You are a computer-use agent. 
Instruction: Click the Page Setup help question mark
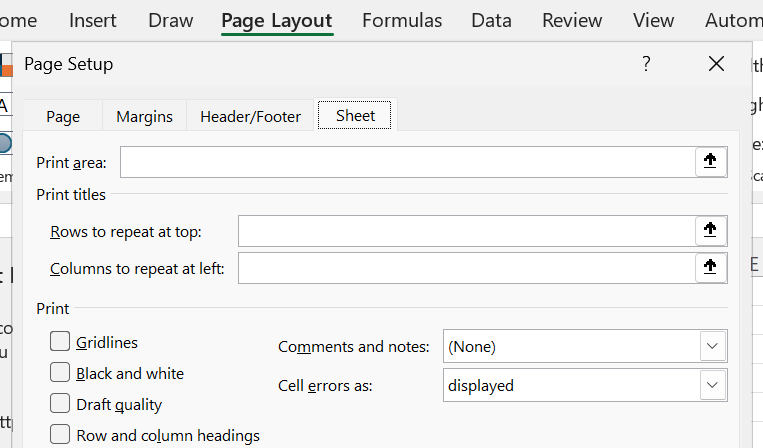tap(646, 64)
